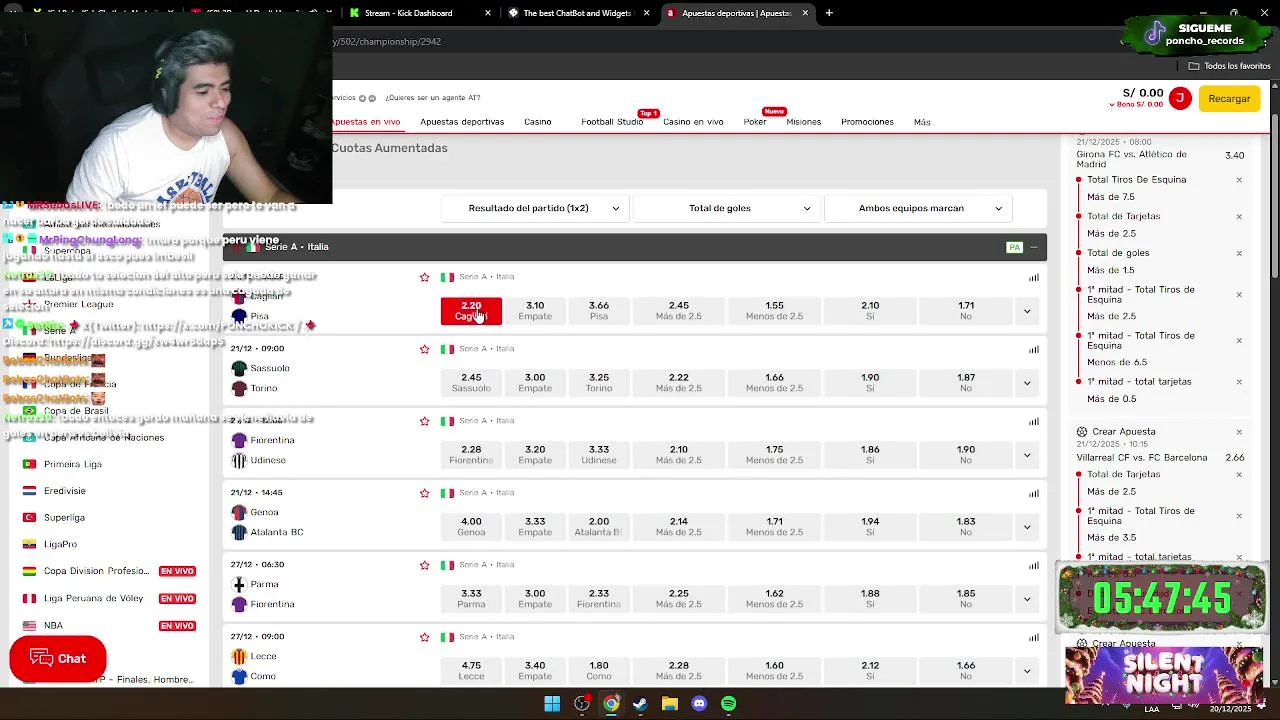Open Discord from the taskbar
Screen dimensions: 1280x720
(699, 704)
